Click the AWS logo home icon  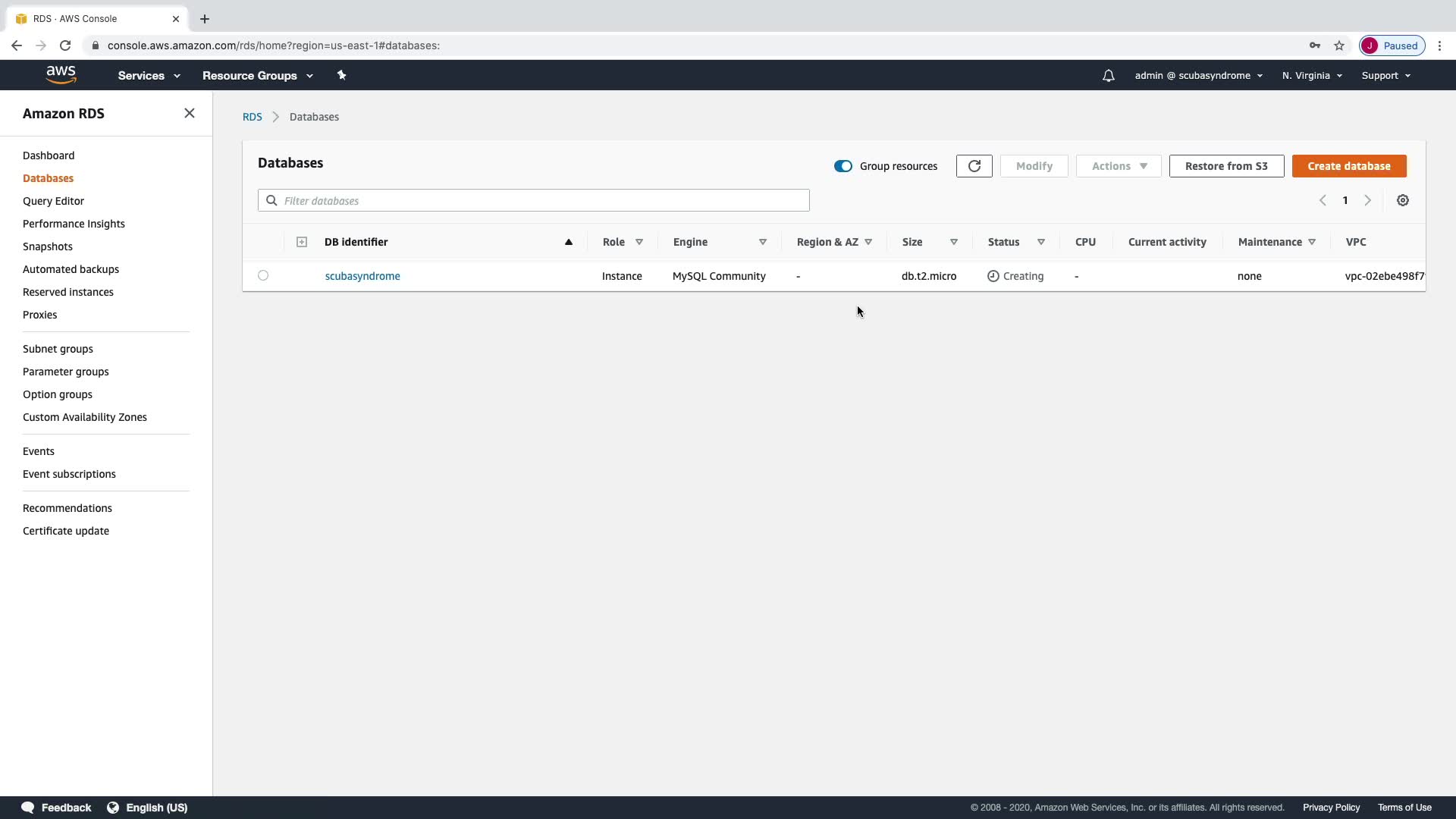(x=61, y=75)
